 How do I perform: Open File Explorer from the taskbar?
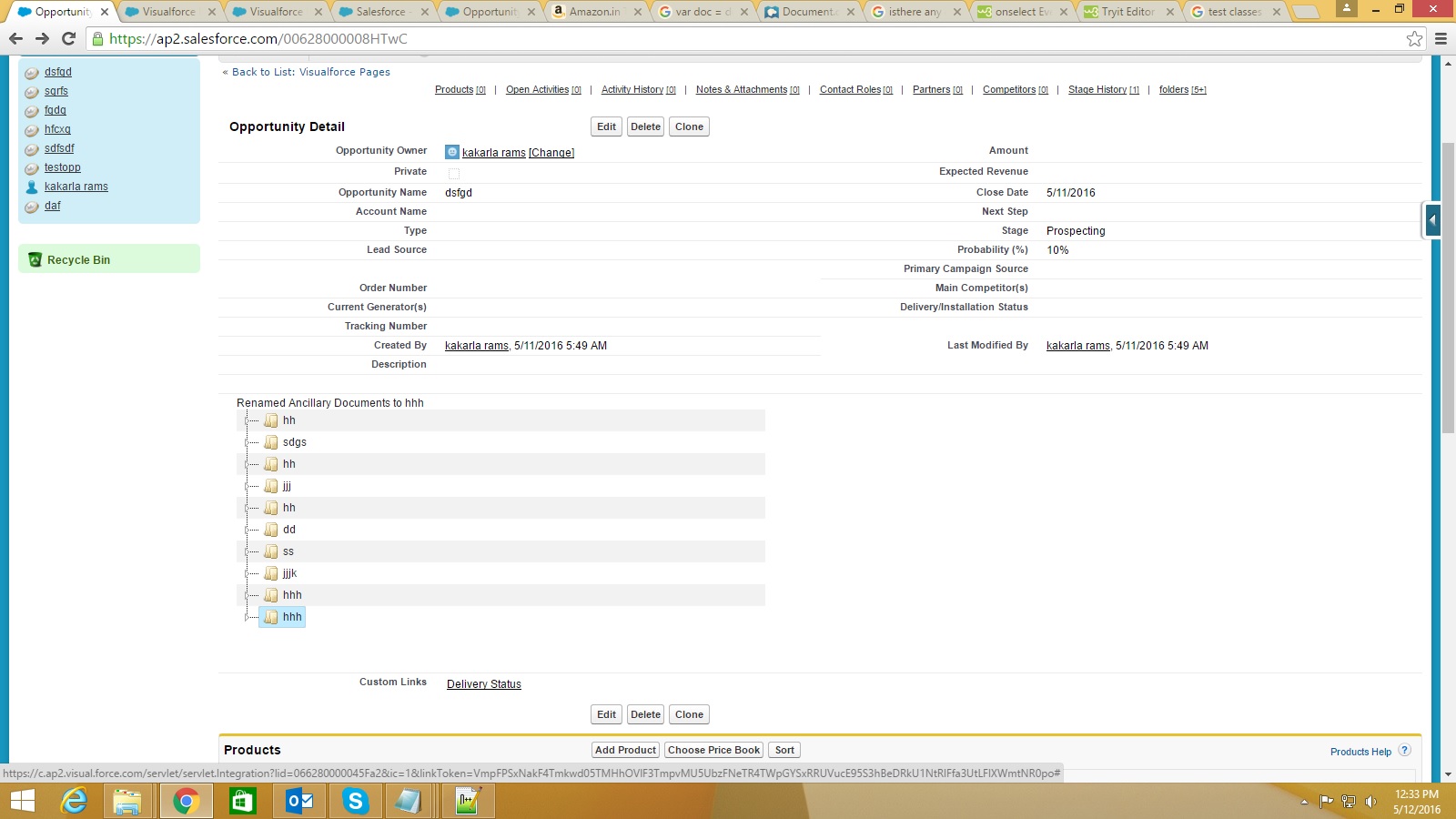(127, 801)
